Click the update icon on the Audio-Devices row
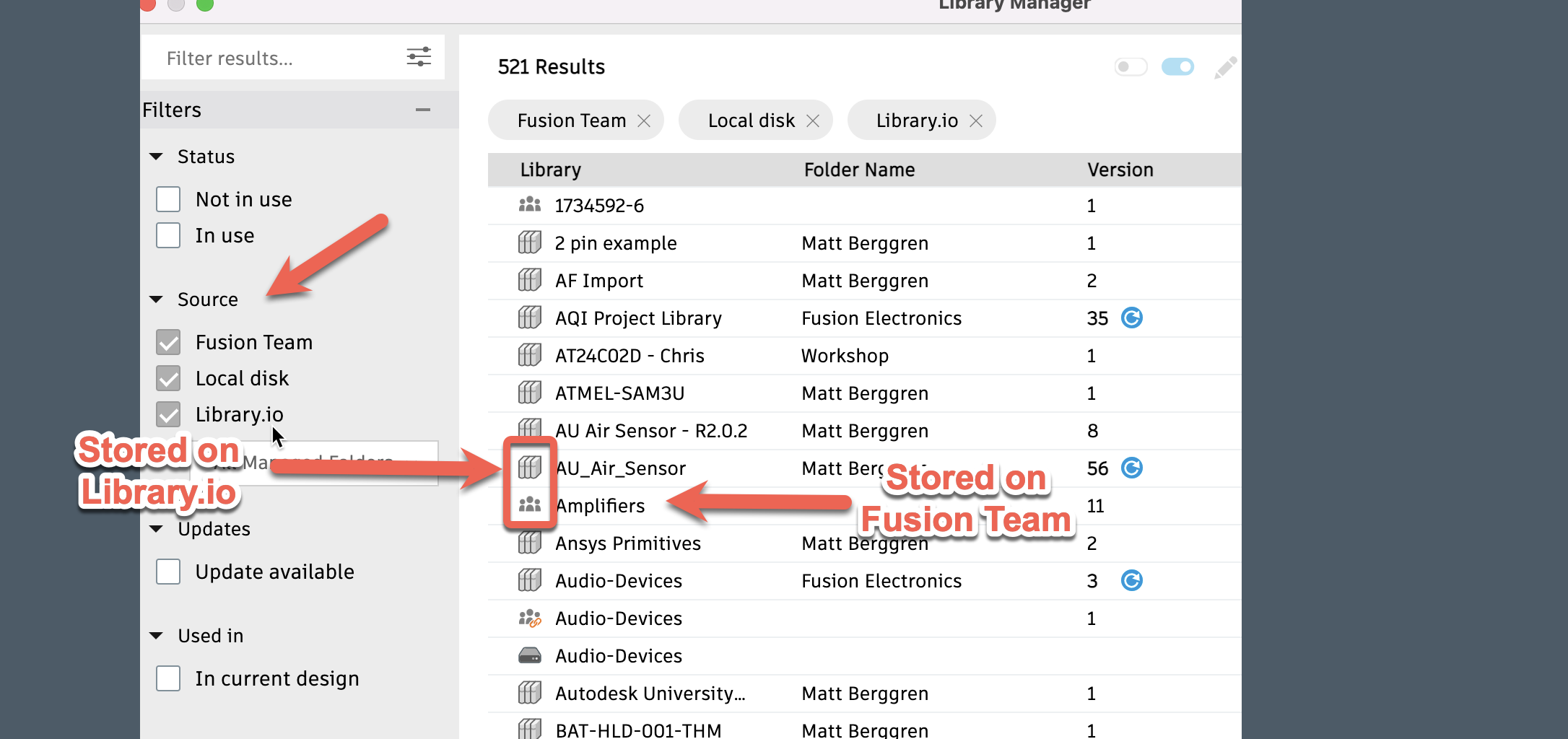Screen dimensions: 1568x739 pyautogui.click(x=1132, y=580)
